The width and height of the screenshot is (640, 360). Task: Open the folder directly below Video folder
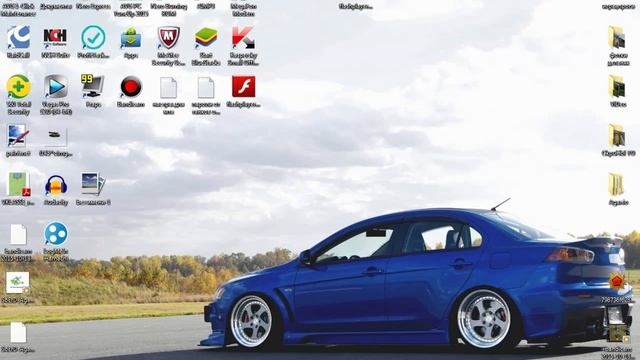point(617,136)
